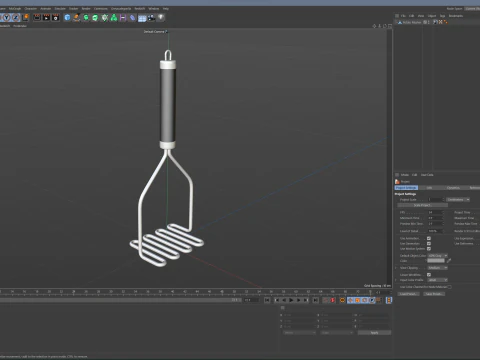Open the Simulate menu

60,8
